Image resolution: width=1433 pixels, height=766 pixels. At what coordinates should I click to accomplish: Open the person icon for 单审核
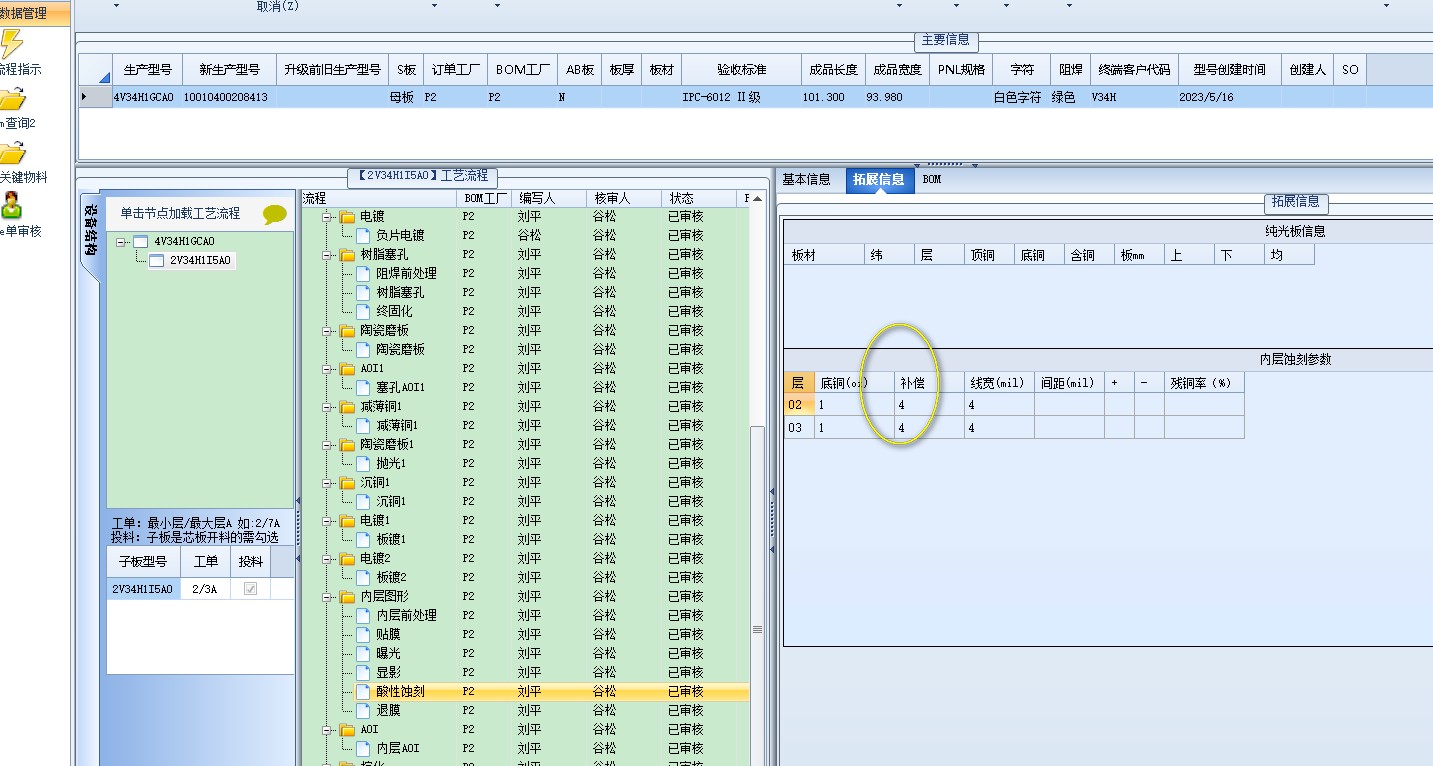pos(11,206)
